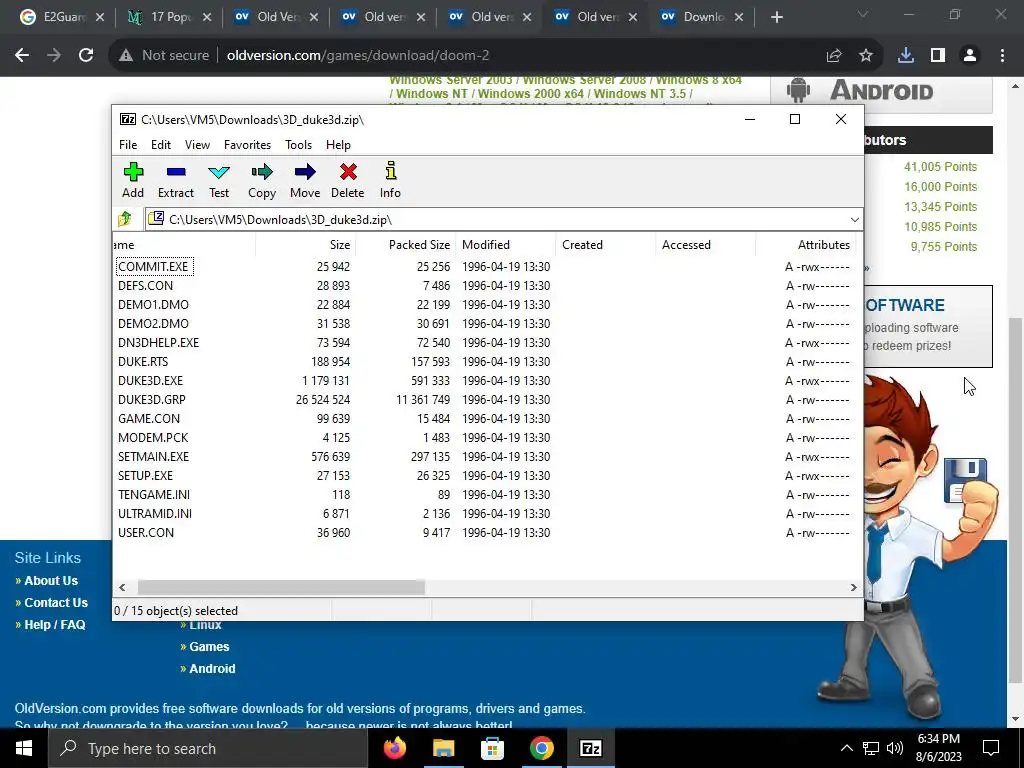Sort by the Modified column header
The height and width of the screenshot is (768, 1024).
click(x=505, y=245)
